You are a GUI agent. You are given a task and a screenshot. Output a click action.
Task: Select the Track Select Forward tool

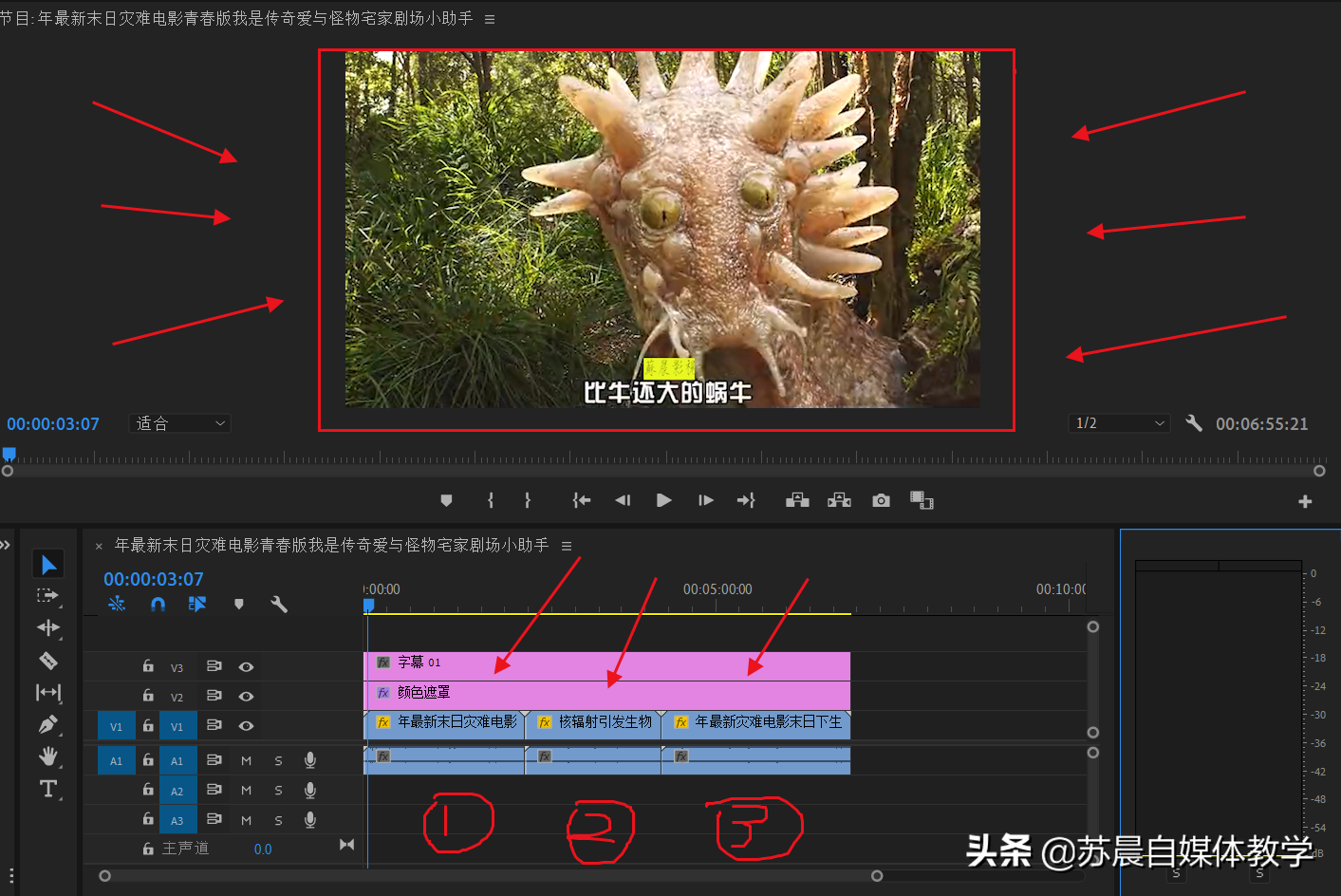[x=47, y=596]
